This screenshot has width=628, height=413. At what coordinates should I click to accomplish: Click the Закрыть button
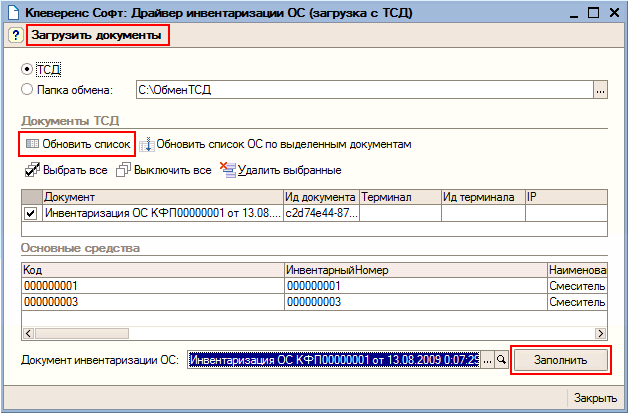click(595, 398)
